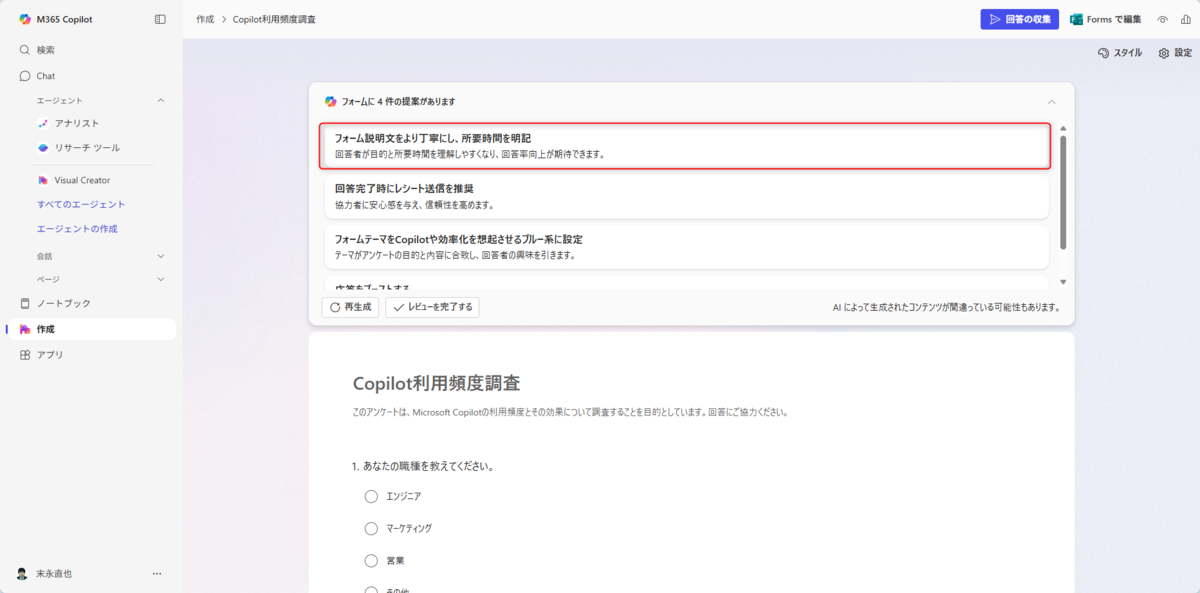
Task: Click the エージェントの作成 link
Action: click(x=77, y=229)
